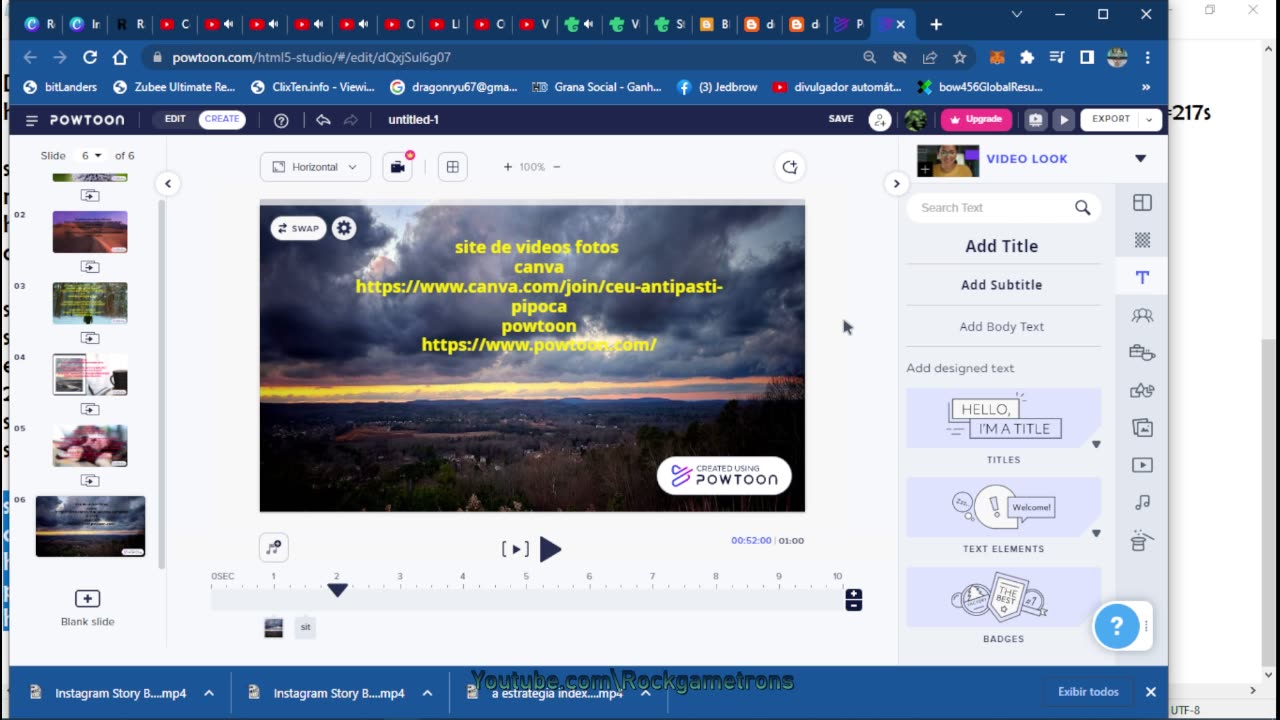Click transition icon below slide 02
The width and height of the screenshot is (1280, 720).
90,267
